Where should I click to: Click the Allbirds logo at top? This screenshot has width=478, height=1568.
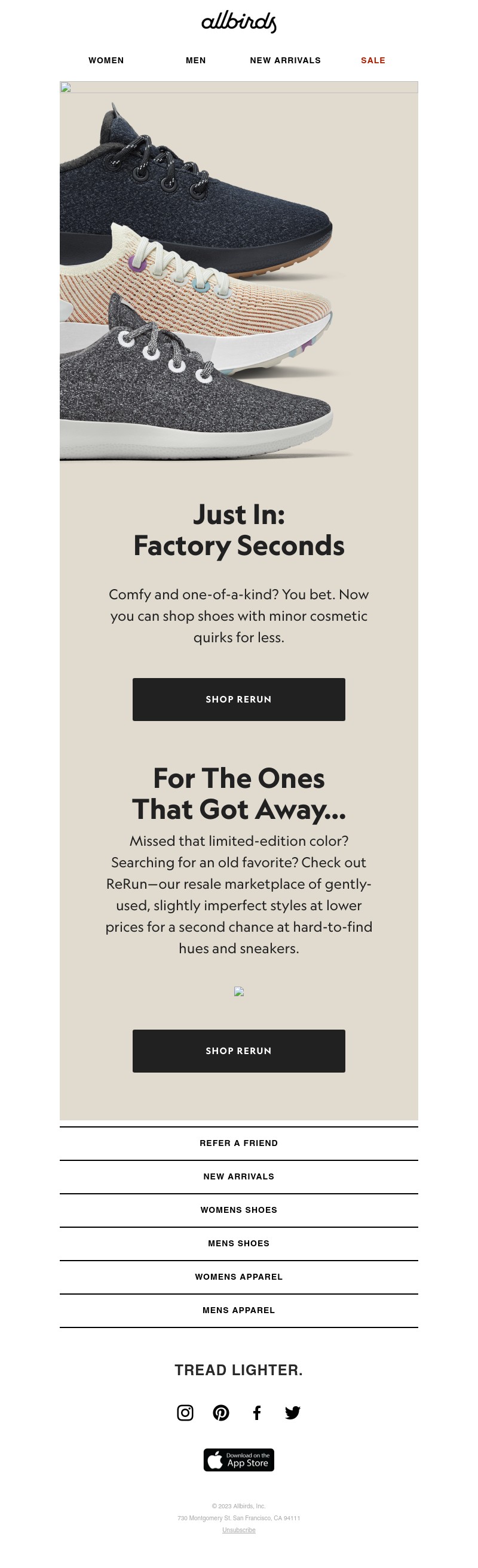click(x=239, y=21)
